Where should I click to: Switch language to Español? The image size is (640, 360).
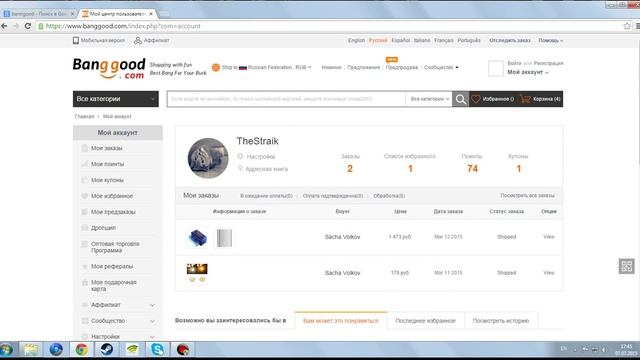pos(400,40)
